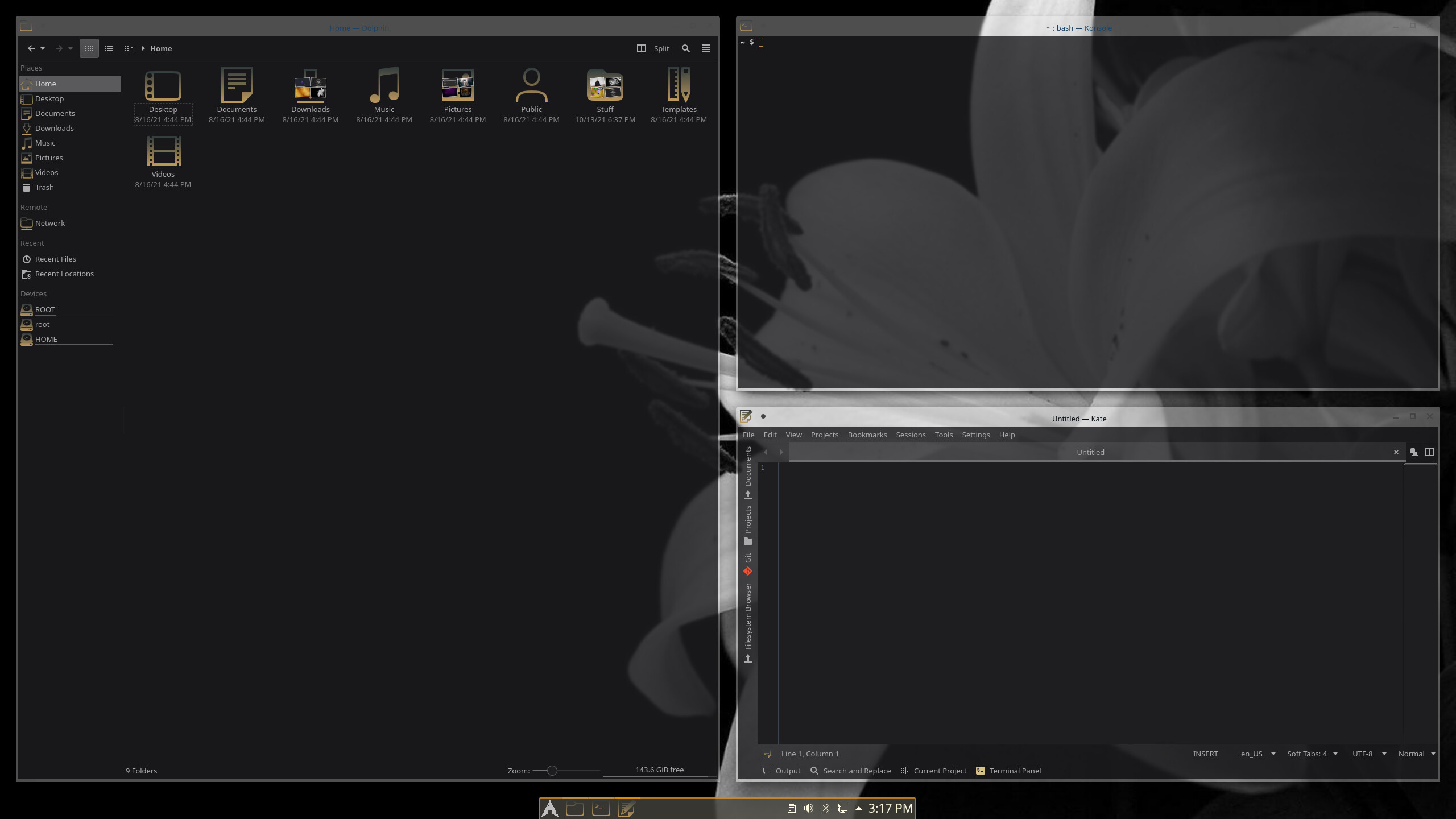Toggle Kate Projects side panel
The height and width of the screenshot is (819, 1456).
(748, 525)
